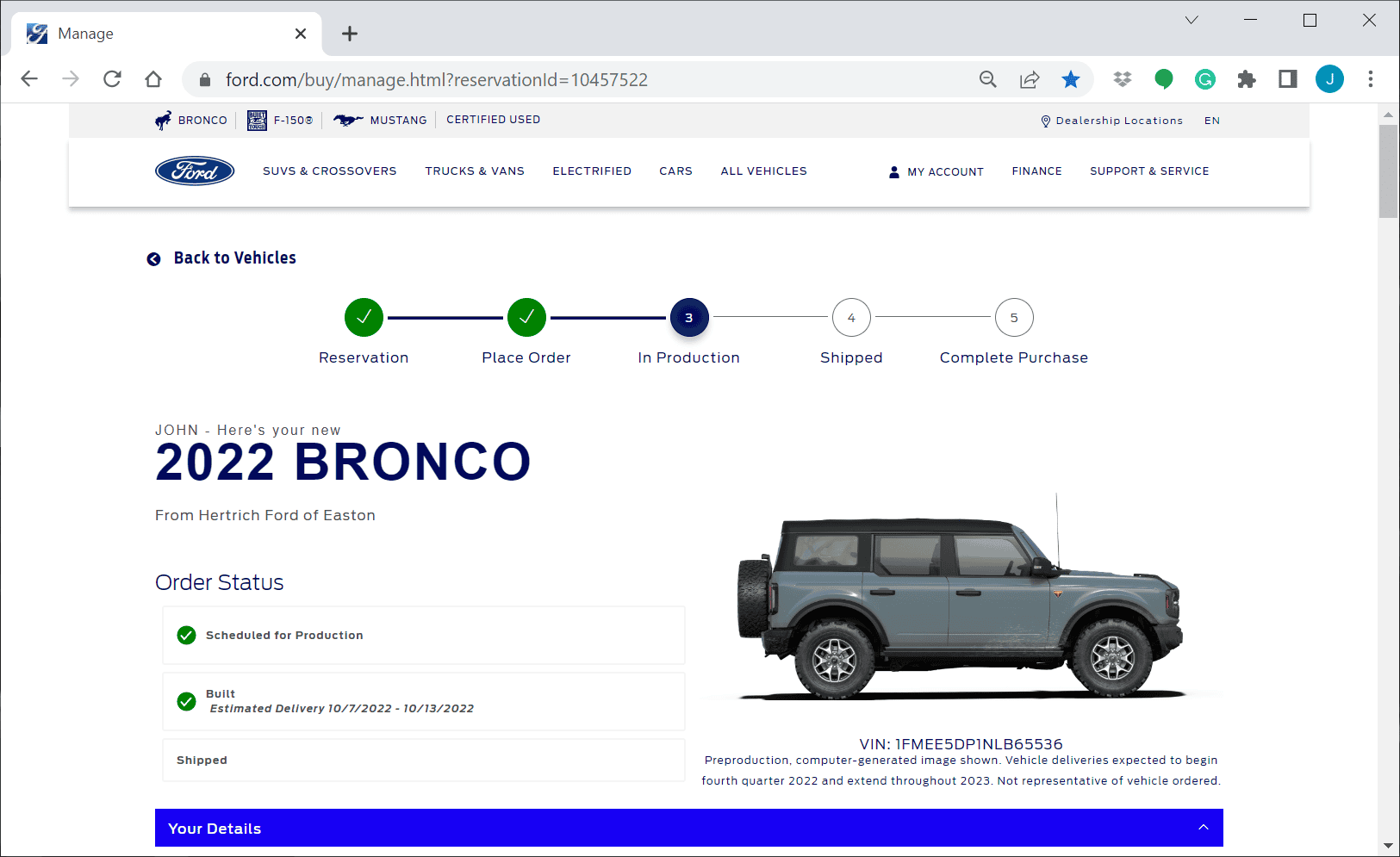
Task: Click the Shipped status row
Action: (x=424, y=761)
